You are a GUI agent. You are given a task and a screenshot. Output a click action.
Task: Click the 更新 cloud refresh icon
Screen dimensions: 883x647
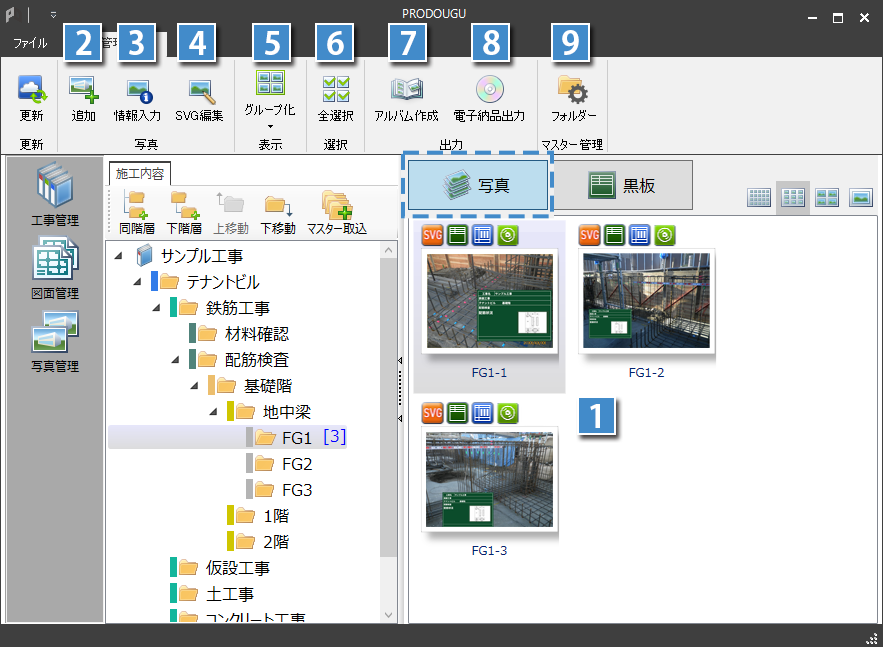pyautogui.click(x=32, y=90)
